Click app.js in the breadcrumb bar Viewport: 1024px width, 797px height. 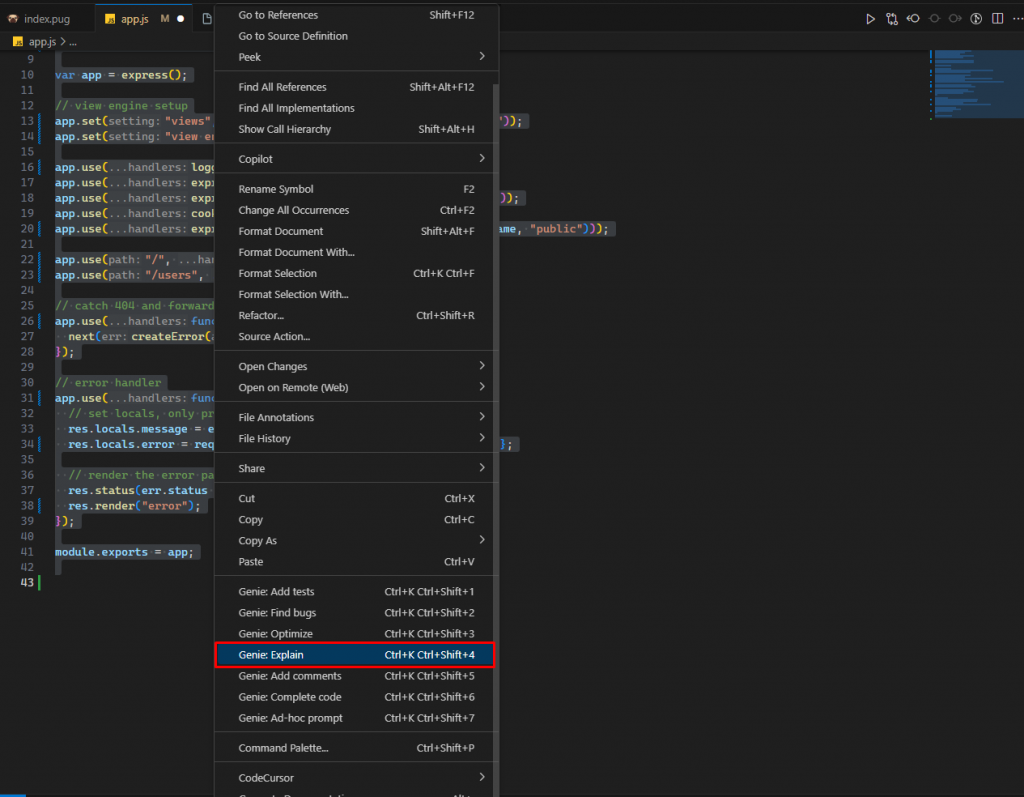click(43, 41)
